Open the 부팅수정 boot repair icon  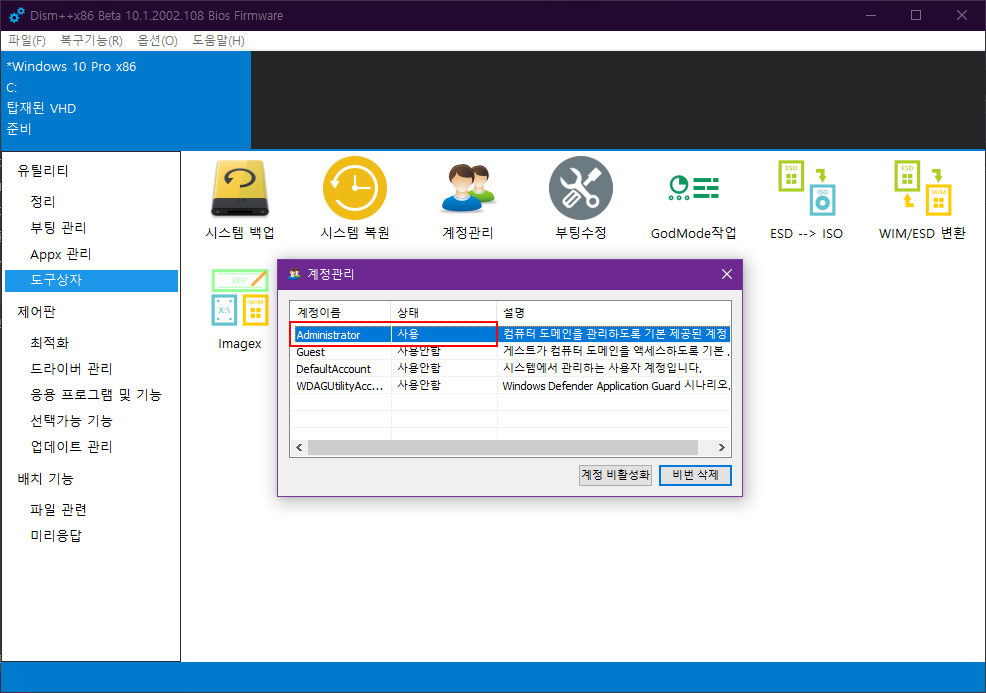click(x=580, y=188)
